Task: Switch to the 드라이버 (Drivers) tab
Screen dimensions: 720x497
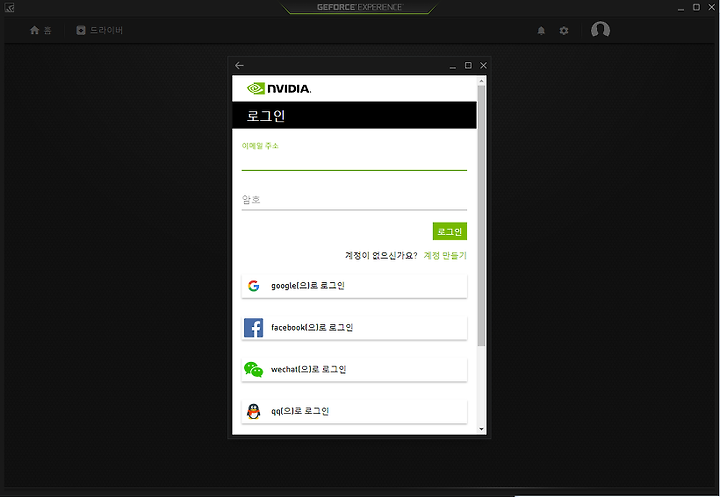Action: point(100,30)
